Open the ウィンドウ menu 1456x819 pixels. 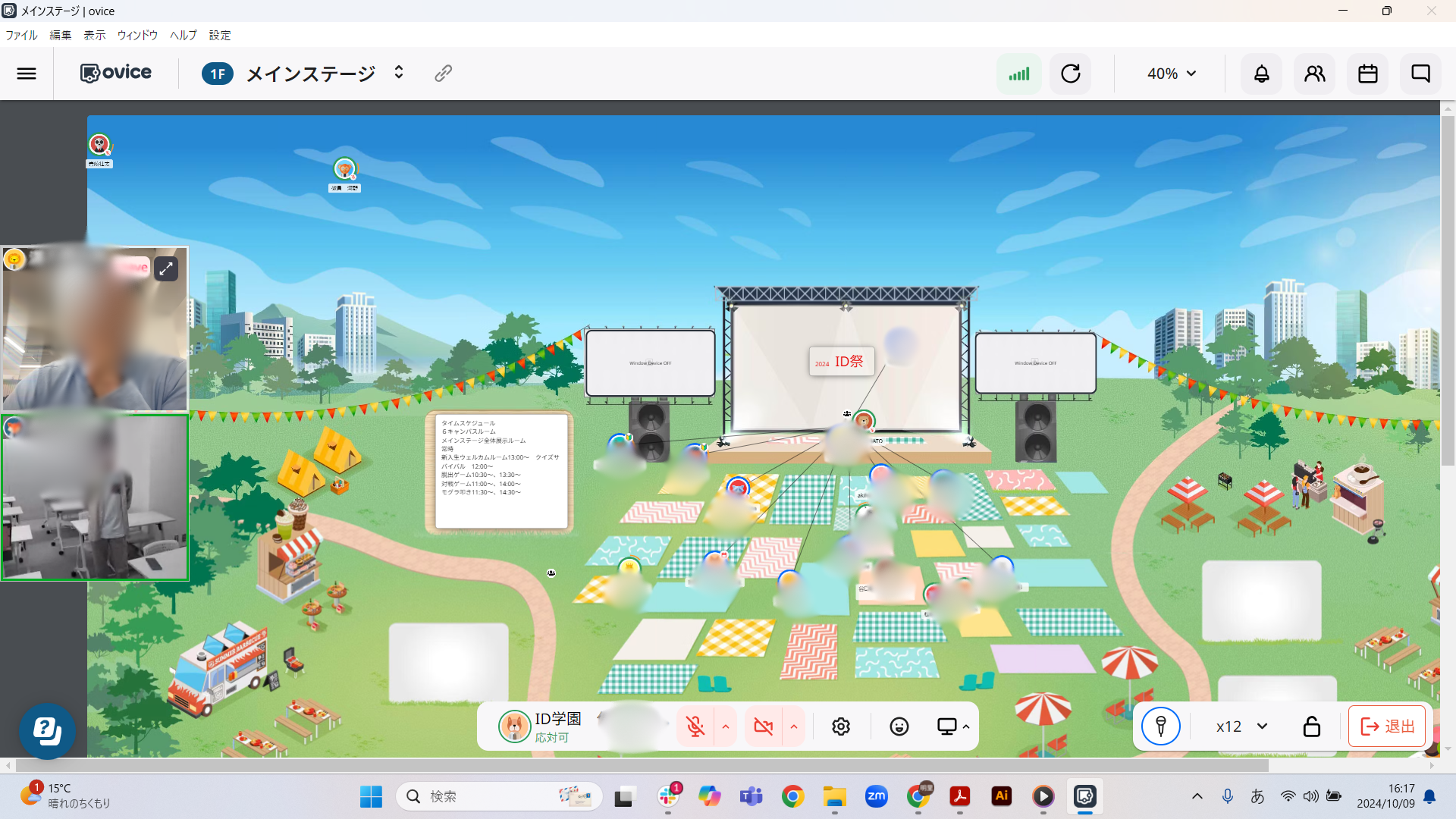[137, 35]
